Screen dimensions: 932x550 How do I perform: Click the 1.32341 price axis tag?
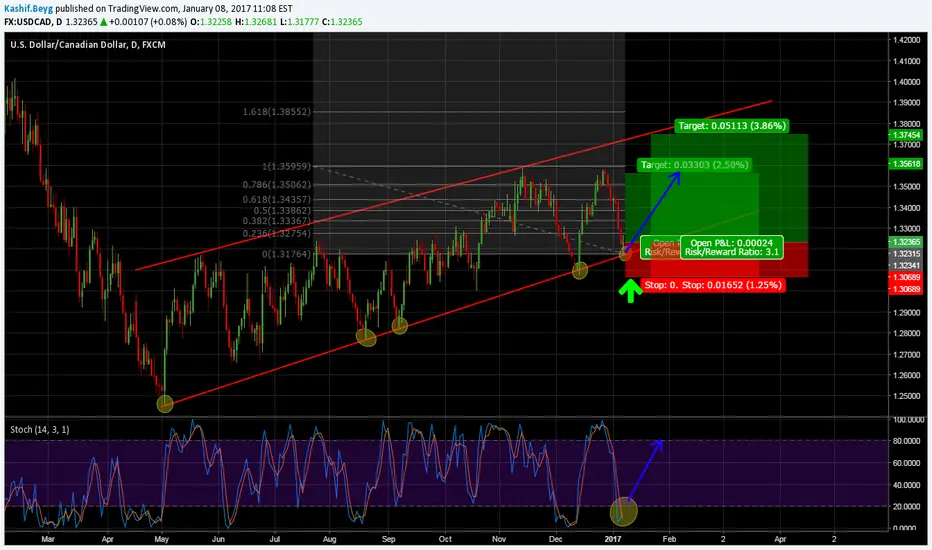[x=905, y=265]
